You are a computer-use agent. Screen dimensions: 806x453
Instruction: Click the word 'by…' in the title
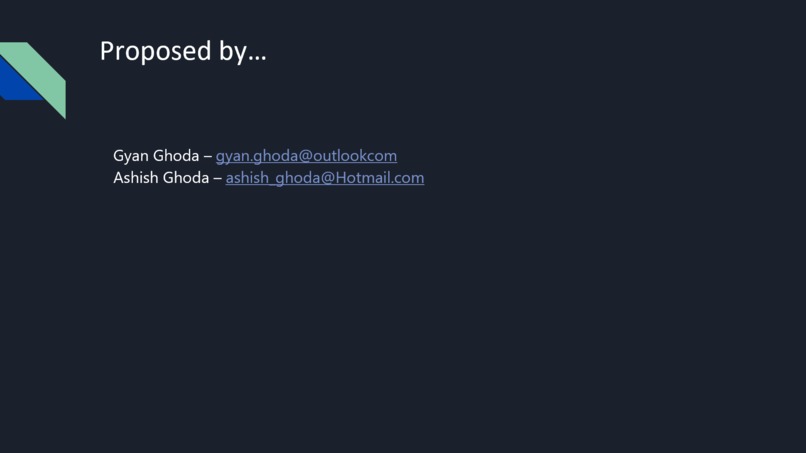[x=243, y=52]
